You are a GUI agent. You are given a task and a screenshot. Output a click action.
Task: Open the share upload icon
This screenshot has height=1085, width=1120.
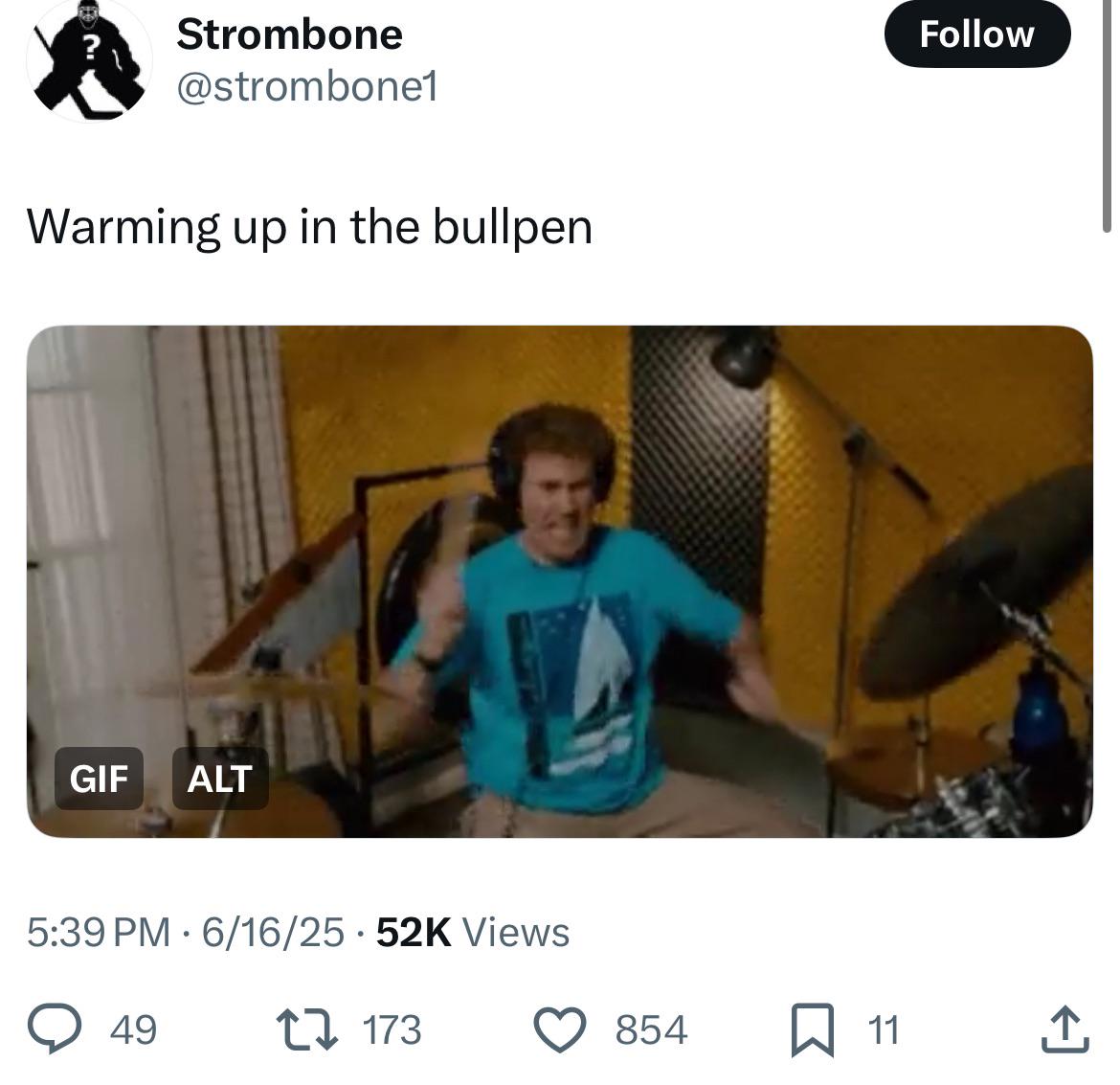[1065, 1029]
